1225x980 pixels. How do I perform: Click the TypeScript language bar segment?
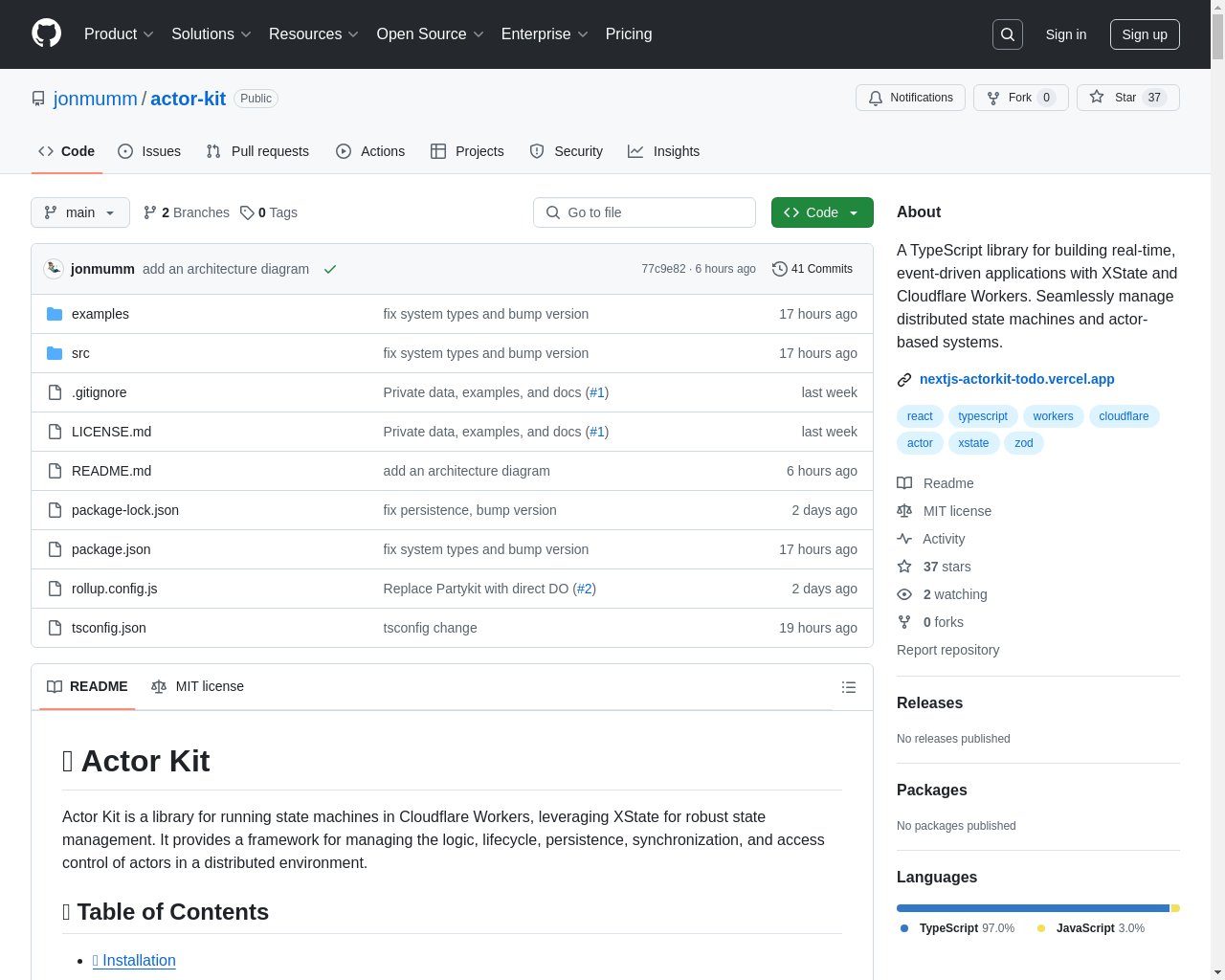point(1033,908)
